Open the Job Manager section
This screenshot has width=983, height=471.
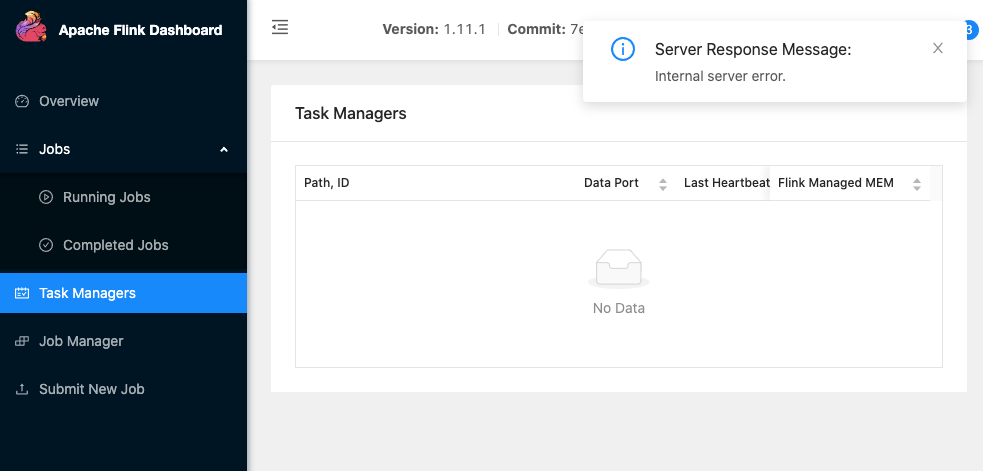[x=81, y=341]
